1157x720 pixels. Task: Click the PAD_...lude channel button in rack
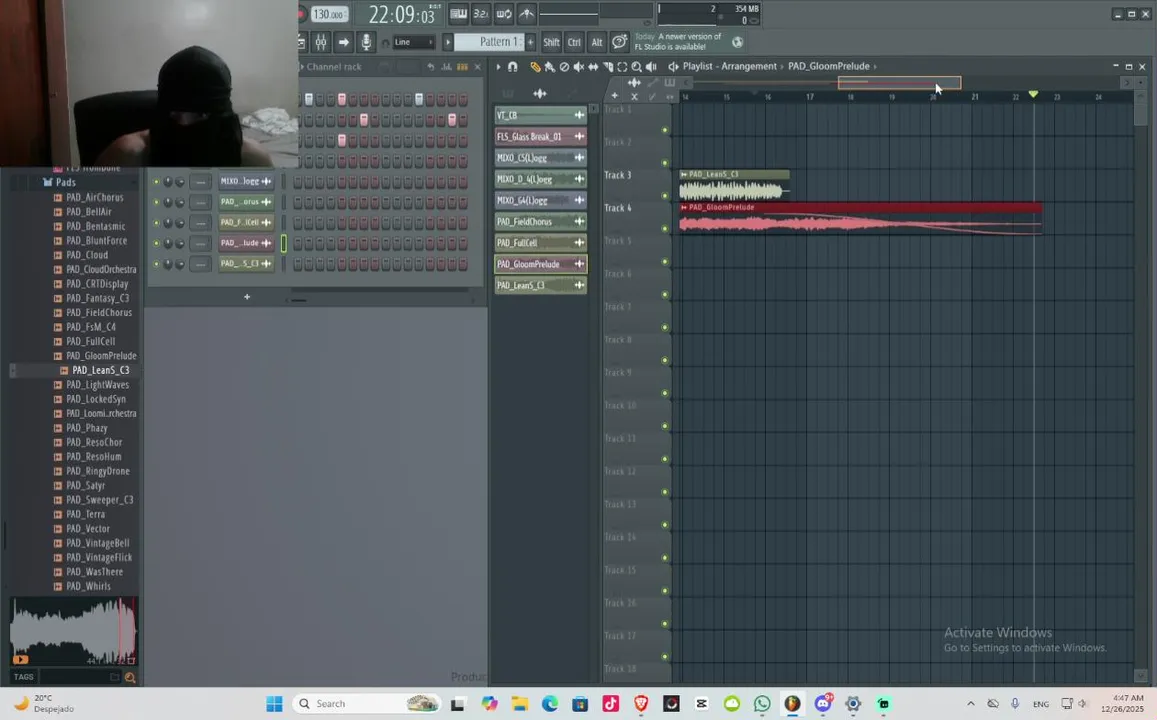tap(246, 243)
